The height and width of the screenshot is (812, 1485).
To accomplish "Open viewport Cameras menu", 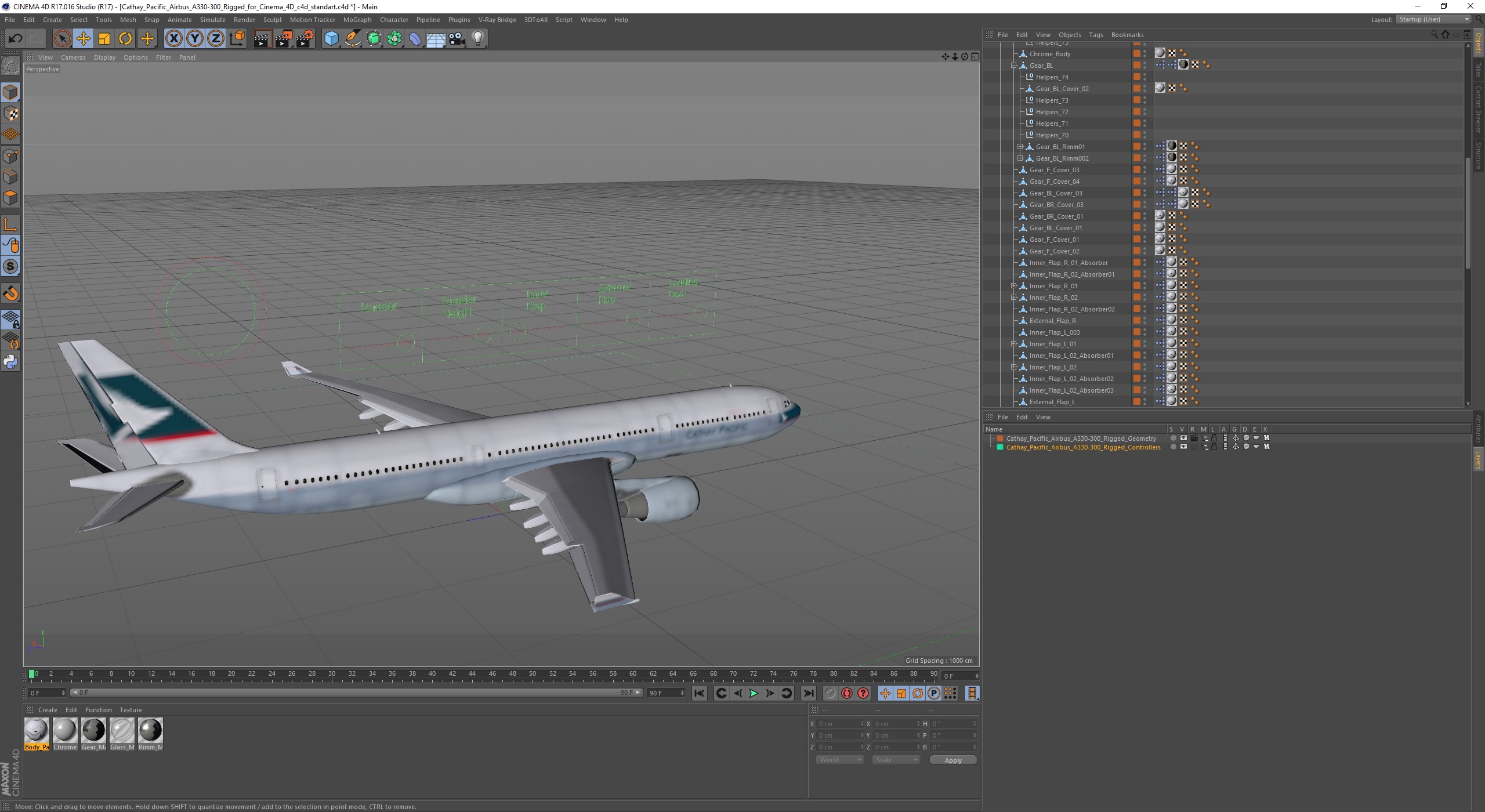I will pyautogui.click(x=73, y=57).
